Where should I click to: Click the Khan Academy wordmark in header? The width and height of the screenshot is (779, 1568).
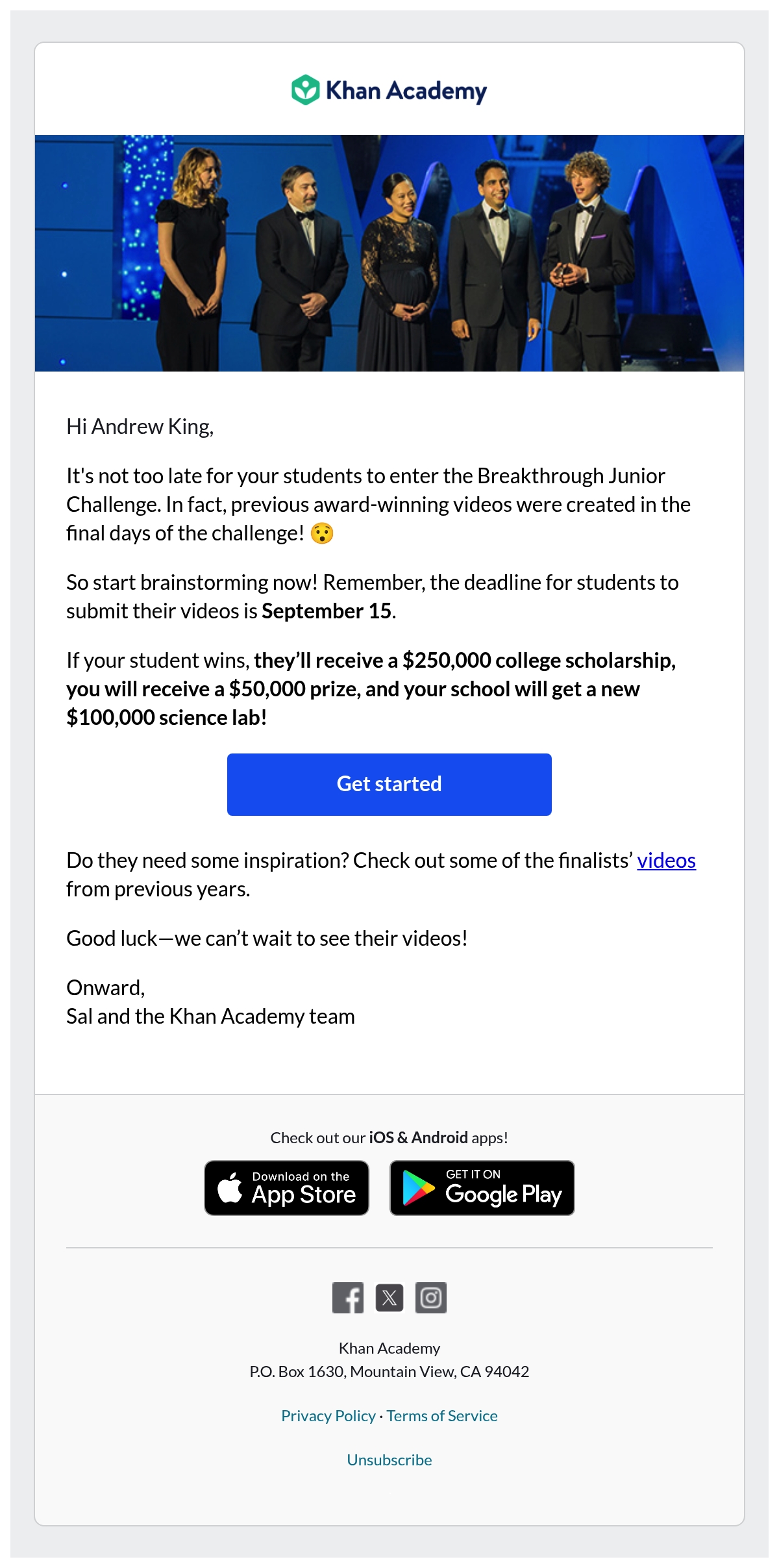click(406, 91)
